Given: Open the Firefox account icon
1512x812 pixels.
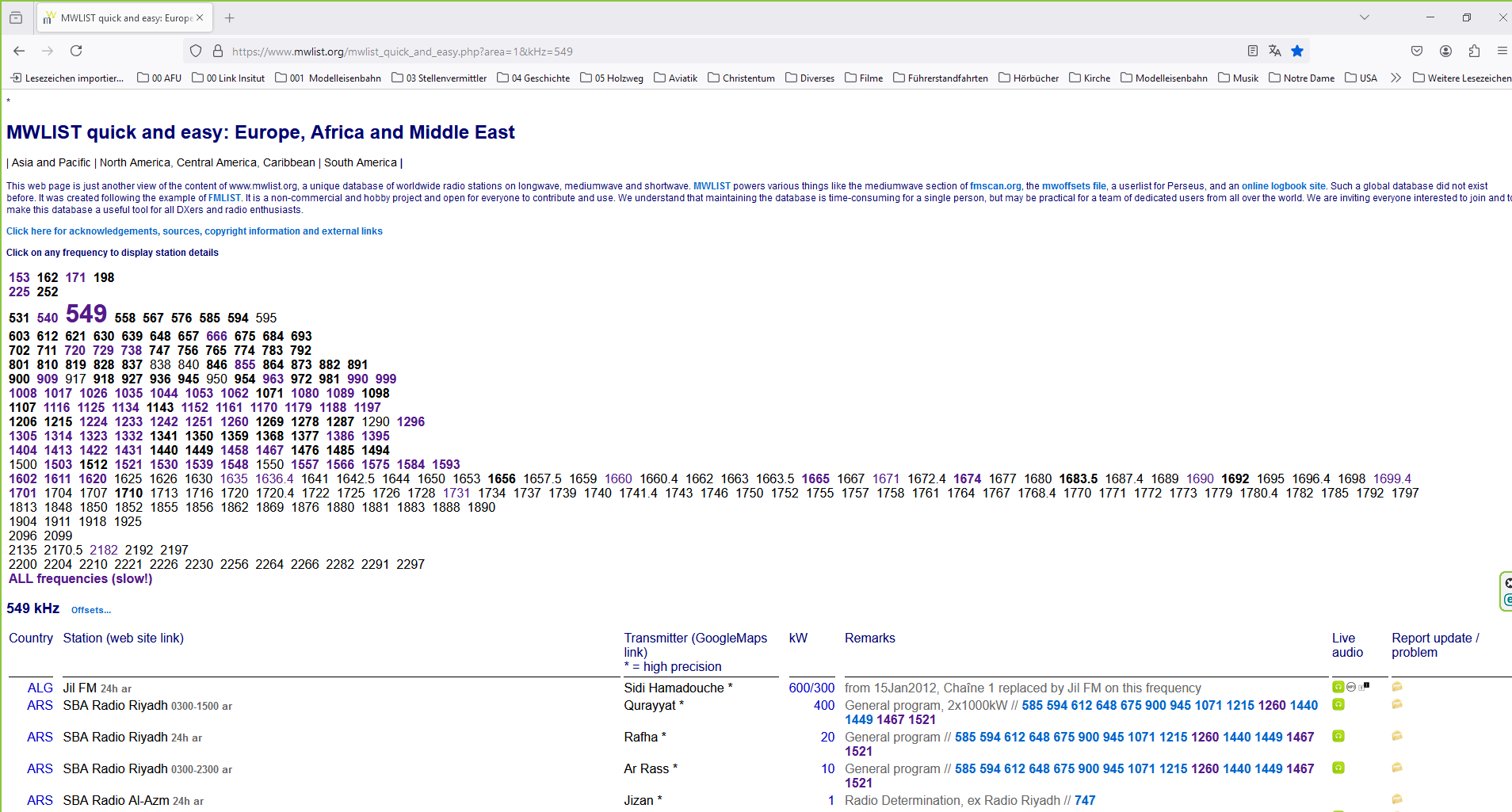Looking at the screenshot, I should 1445,51.
